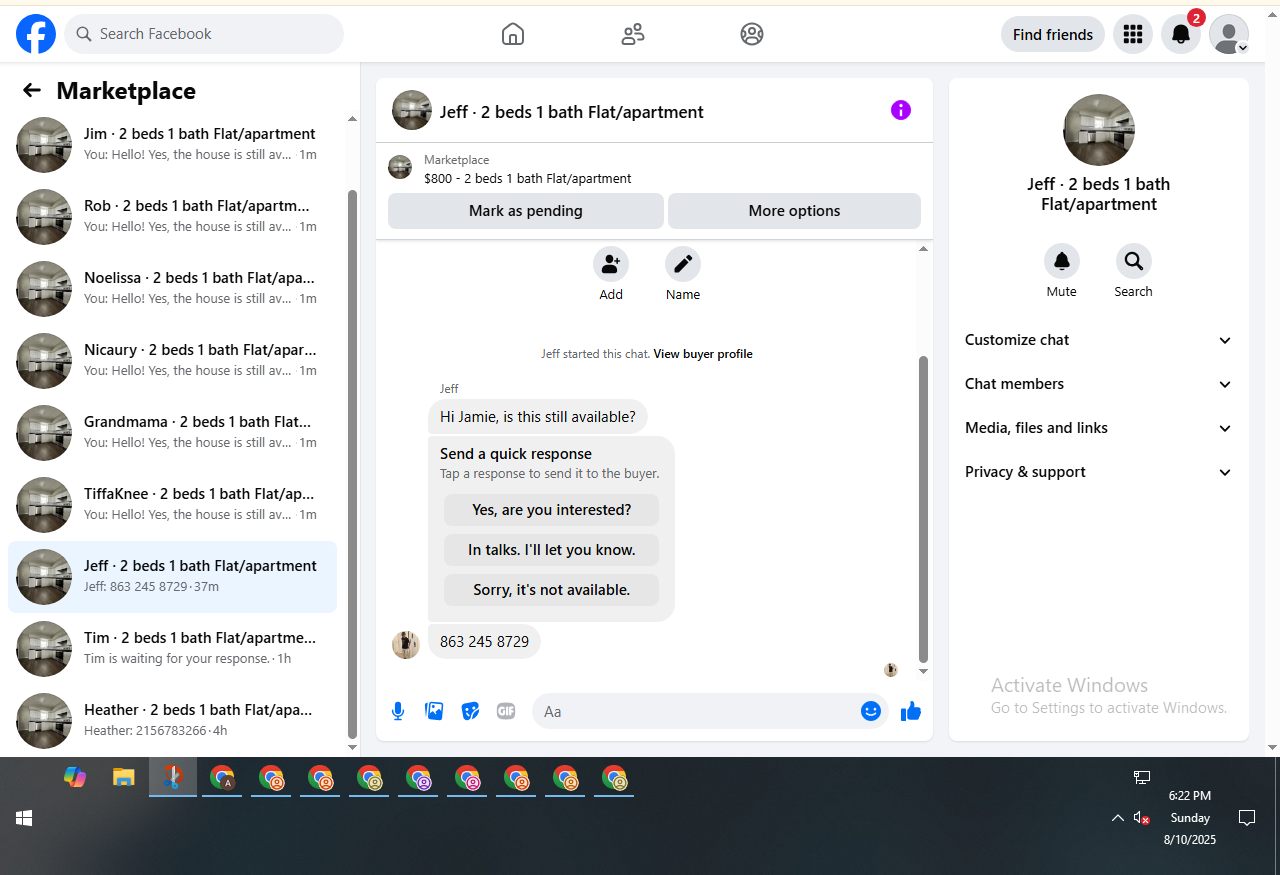1280x875 pixels.
Task: Open the Heather conversation
Action: point(172,721)
